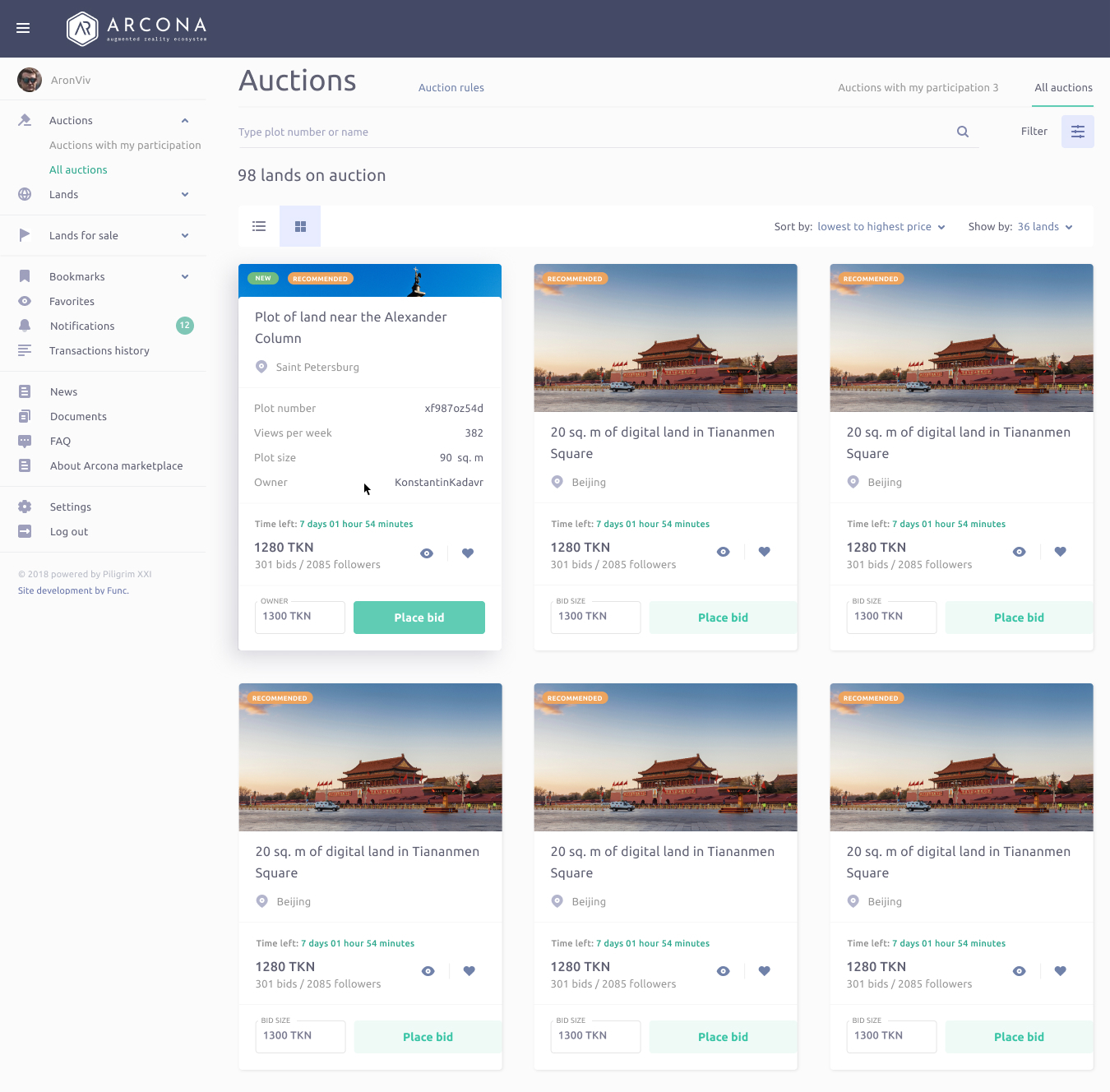The width and height of the screenshot is (1110, 1092).
Task: Switch to Auctions with my participation tab
Action: [x=918, y=88]
